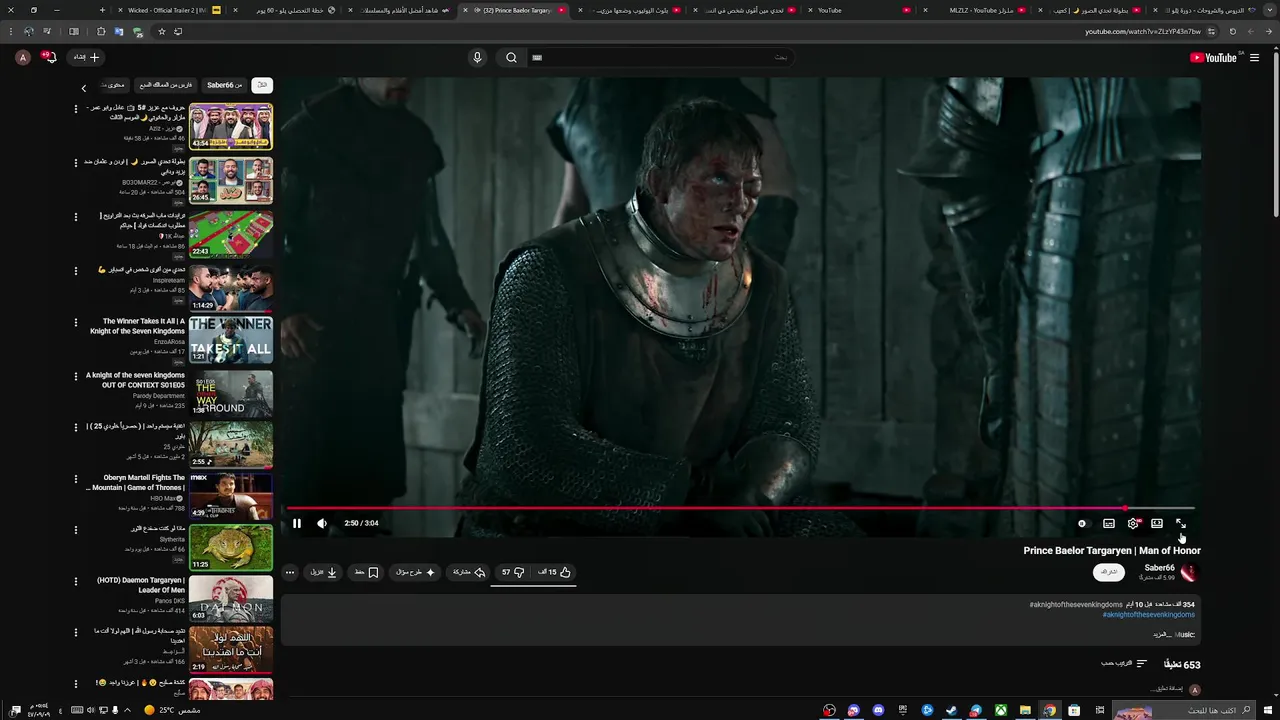Dislike the video with thumbs down
This screenshot has width=1280, height=720.
(x=513, y=572)
